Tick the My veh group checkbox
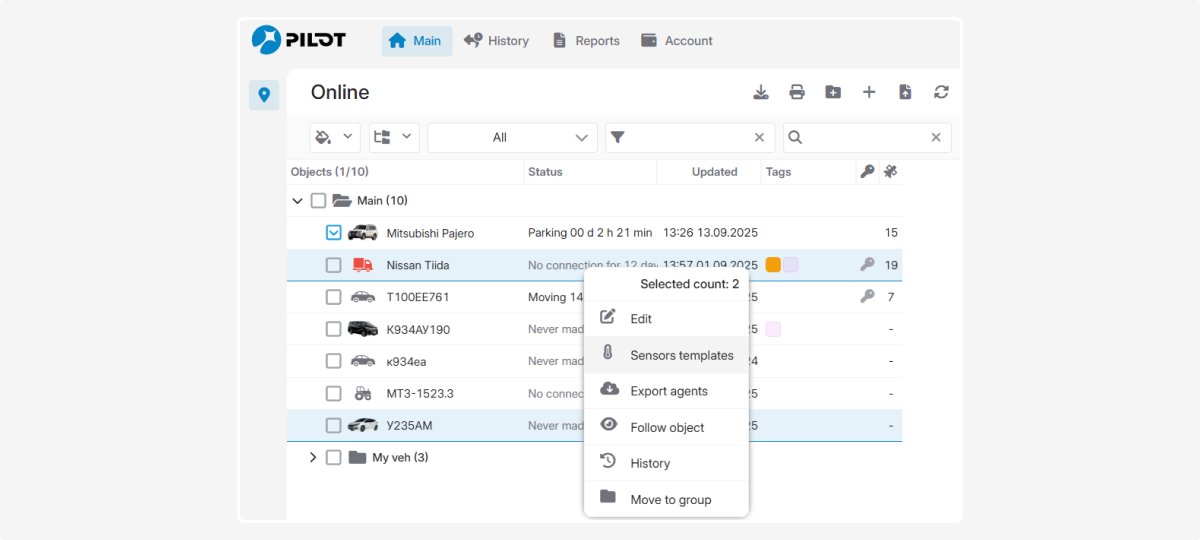Image resolution: width=1200 pixels, height=540 pixels. click(334, 457)
